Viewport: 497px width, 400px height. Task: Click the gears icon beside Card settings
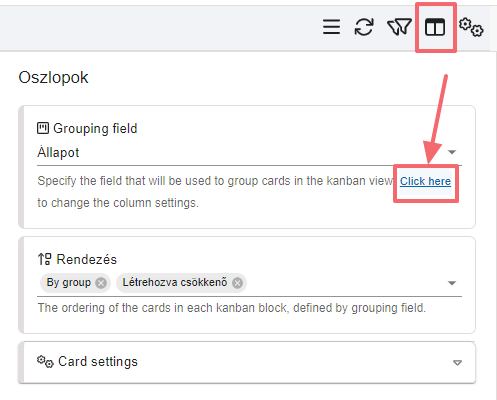45,361
